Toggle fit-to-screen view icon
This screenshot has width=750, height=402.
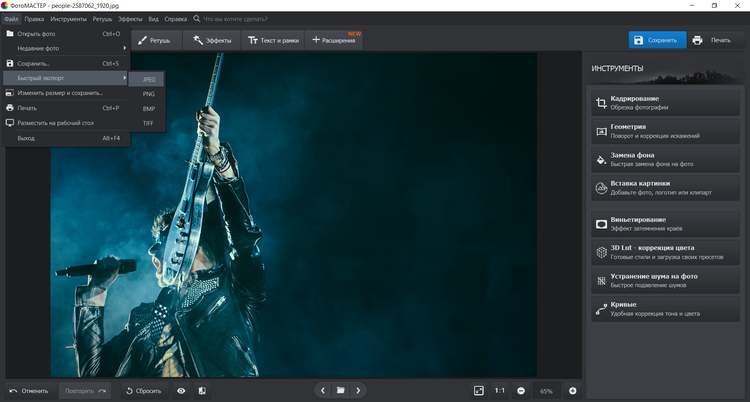coord(479,390)
